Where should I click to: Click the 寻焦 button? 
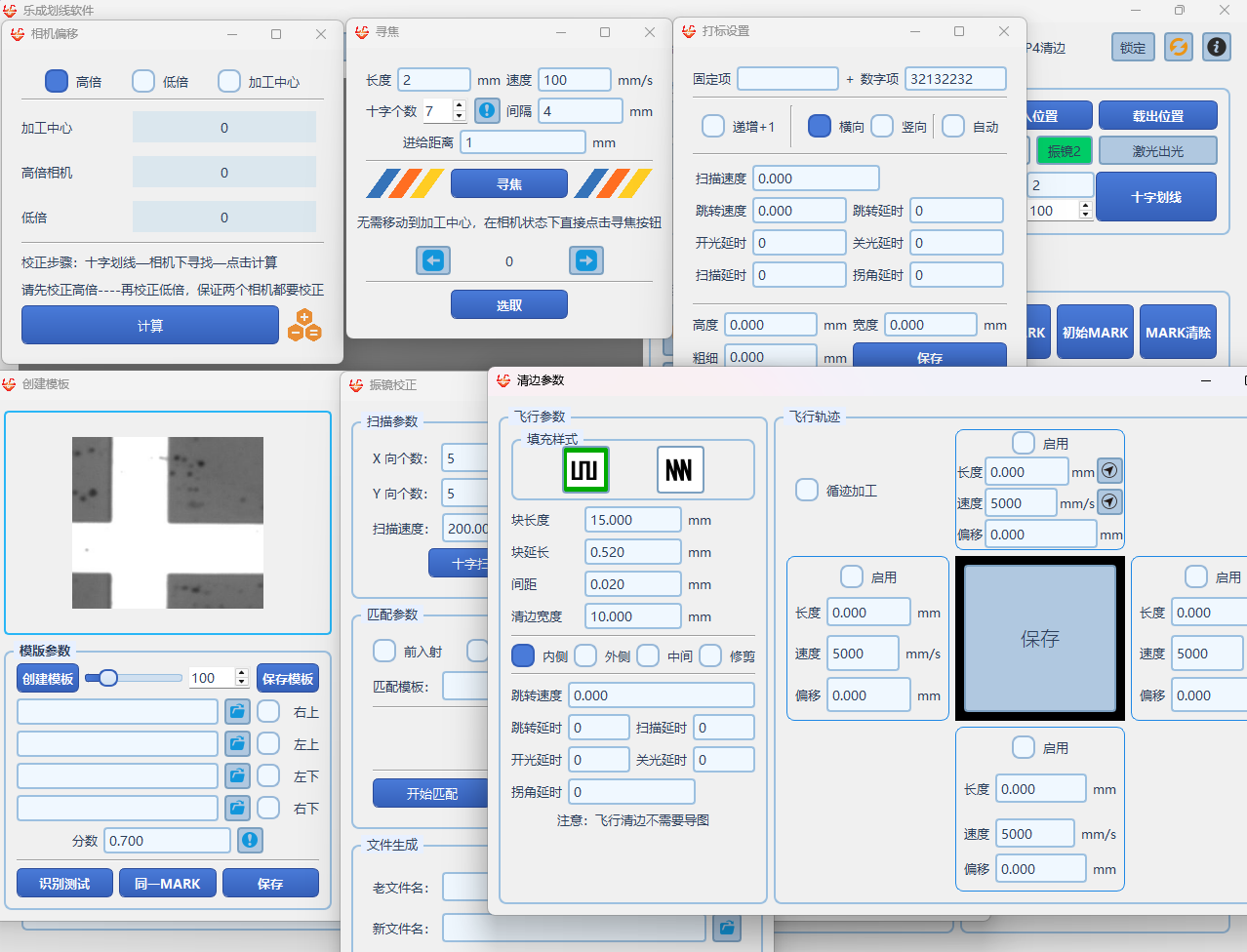(509, 183)
